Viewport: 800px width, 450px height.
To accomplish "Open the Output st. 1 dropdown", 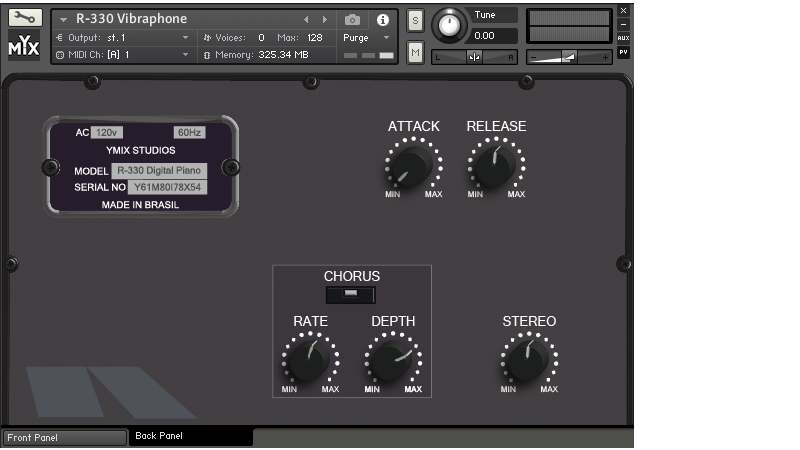I will click(x=123, y=38).
